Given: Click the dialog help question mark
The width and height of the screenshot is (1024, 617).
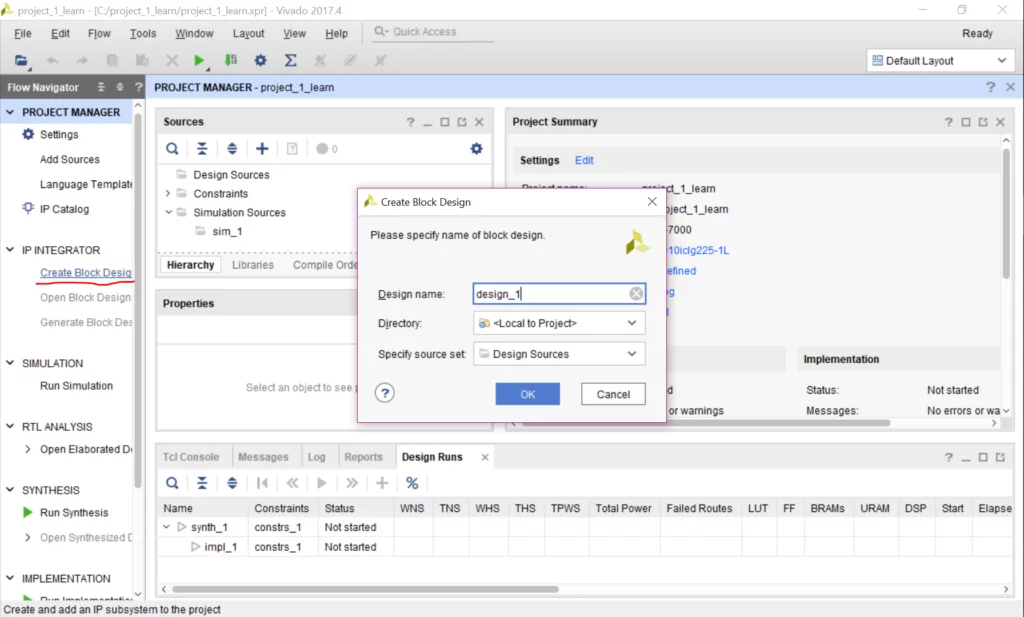Looking at the screenshot, I should (x=385, y=394).
